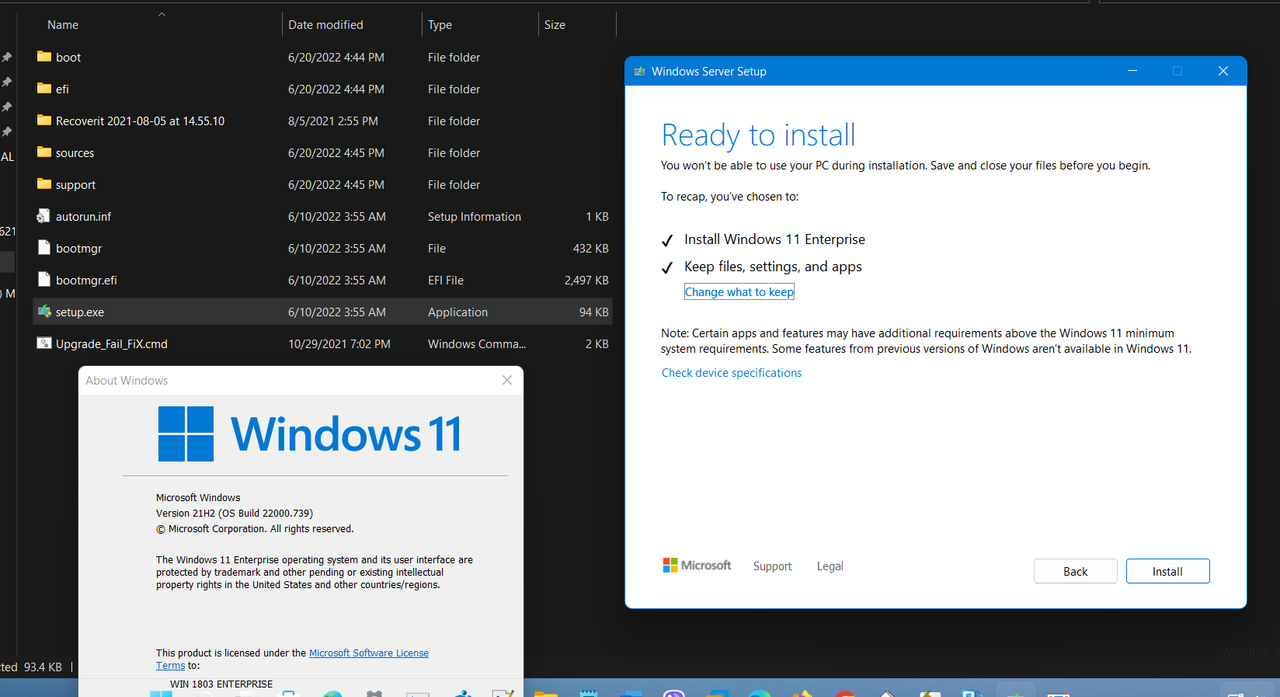Minimize the Windows Server Setup window
This screenshot has height=697, width=1280.
point(1133,71)
